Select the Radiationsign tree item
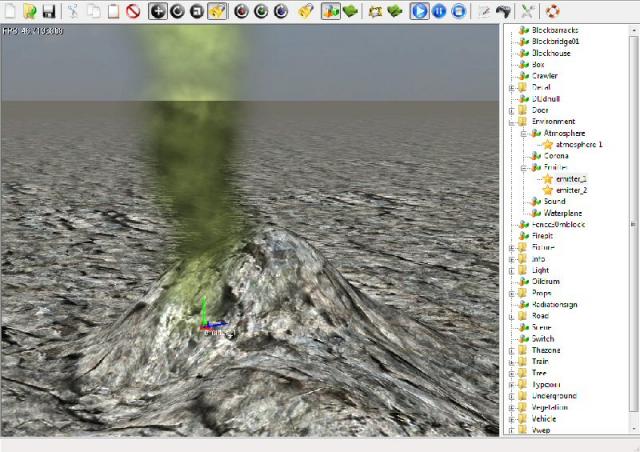Viewport: 640px width, 452px height. (553, 304)
